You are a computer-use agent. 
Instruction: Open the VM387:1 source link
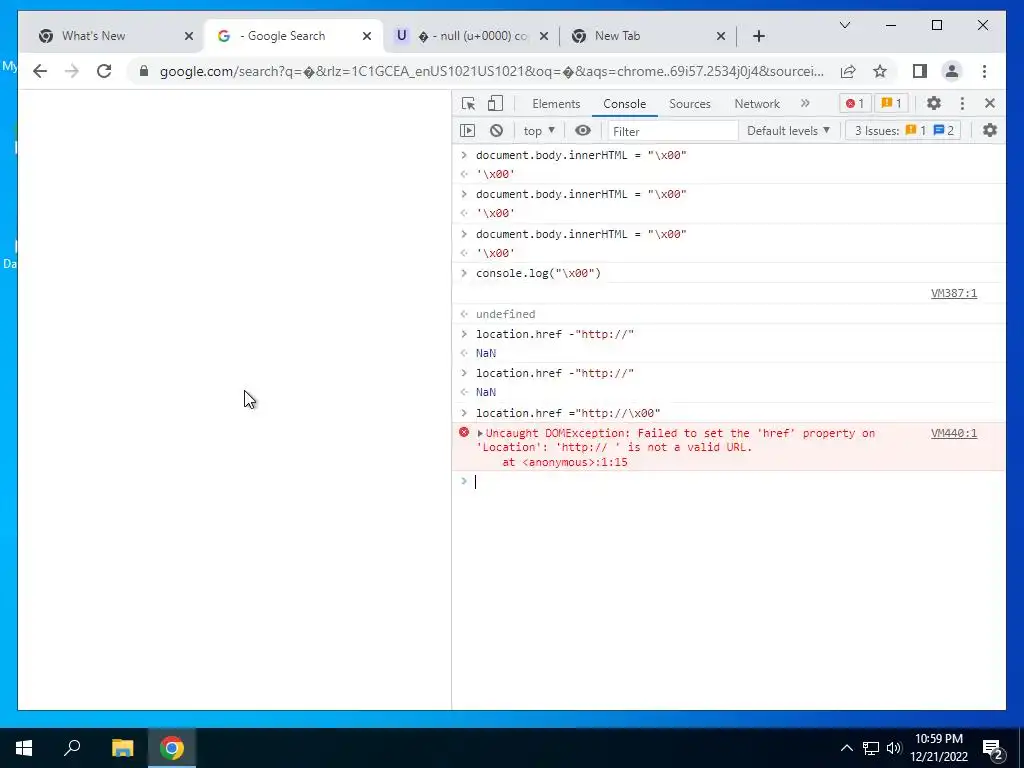pyautogui.click(x=953, y=293)
